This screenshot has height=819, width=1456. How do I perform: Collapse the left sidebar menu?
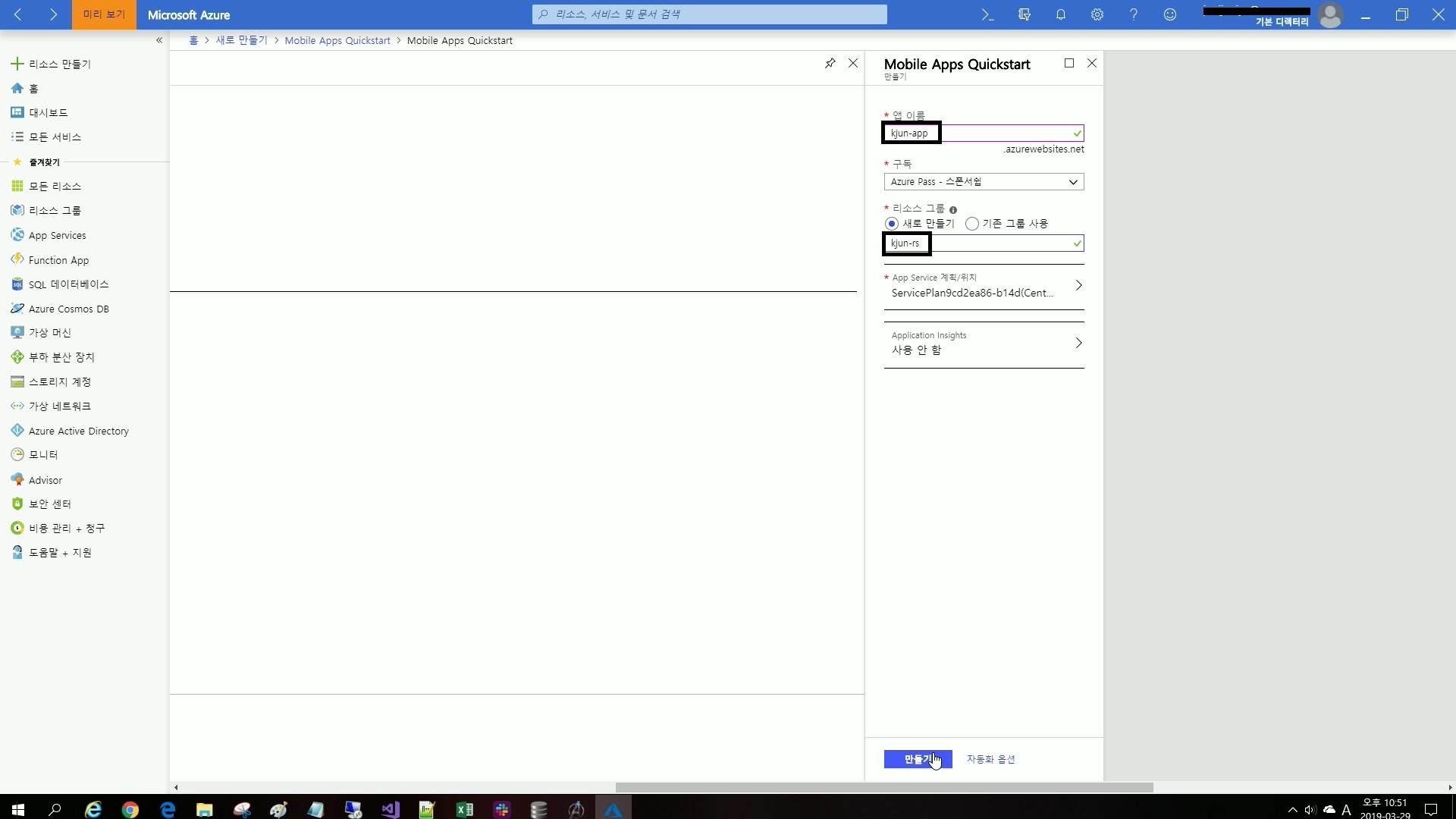pyautogui.click(x=159, y=40)
